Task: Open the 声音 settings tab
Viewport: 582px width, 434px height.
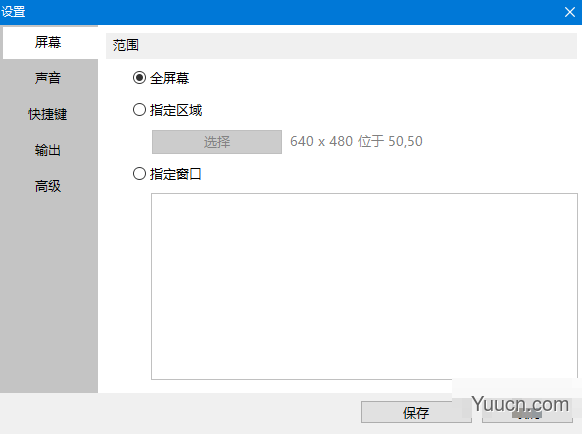Action: tap(48, 78)
